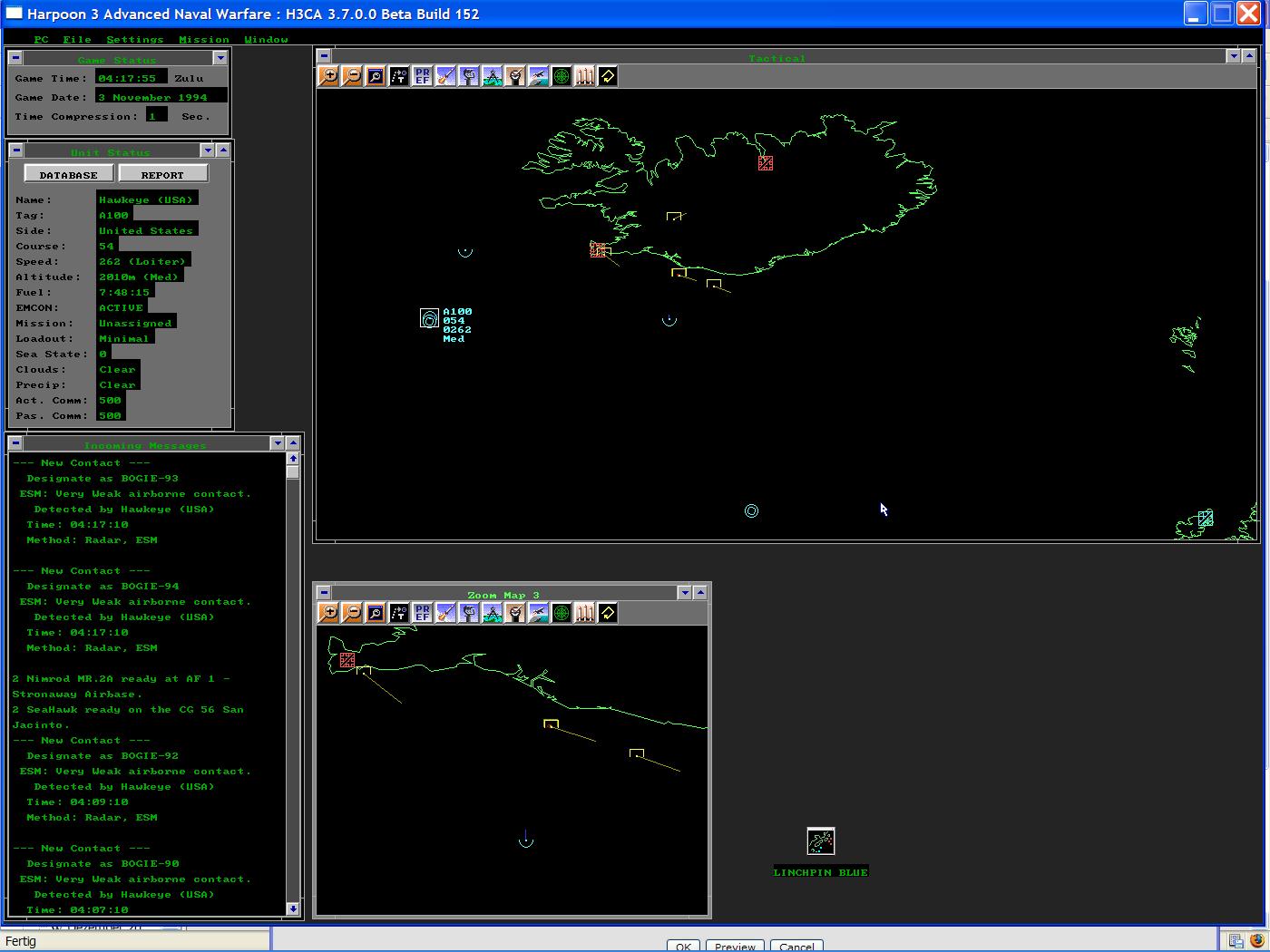
Task: Collapse the Game Status panel with its arrow
Action: 220,57
